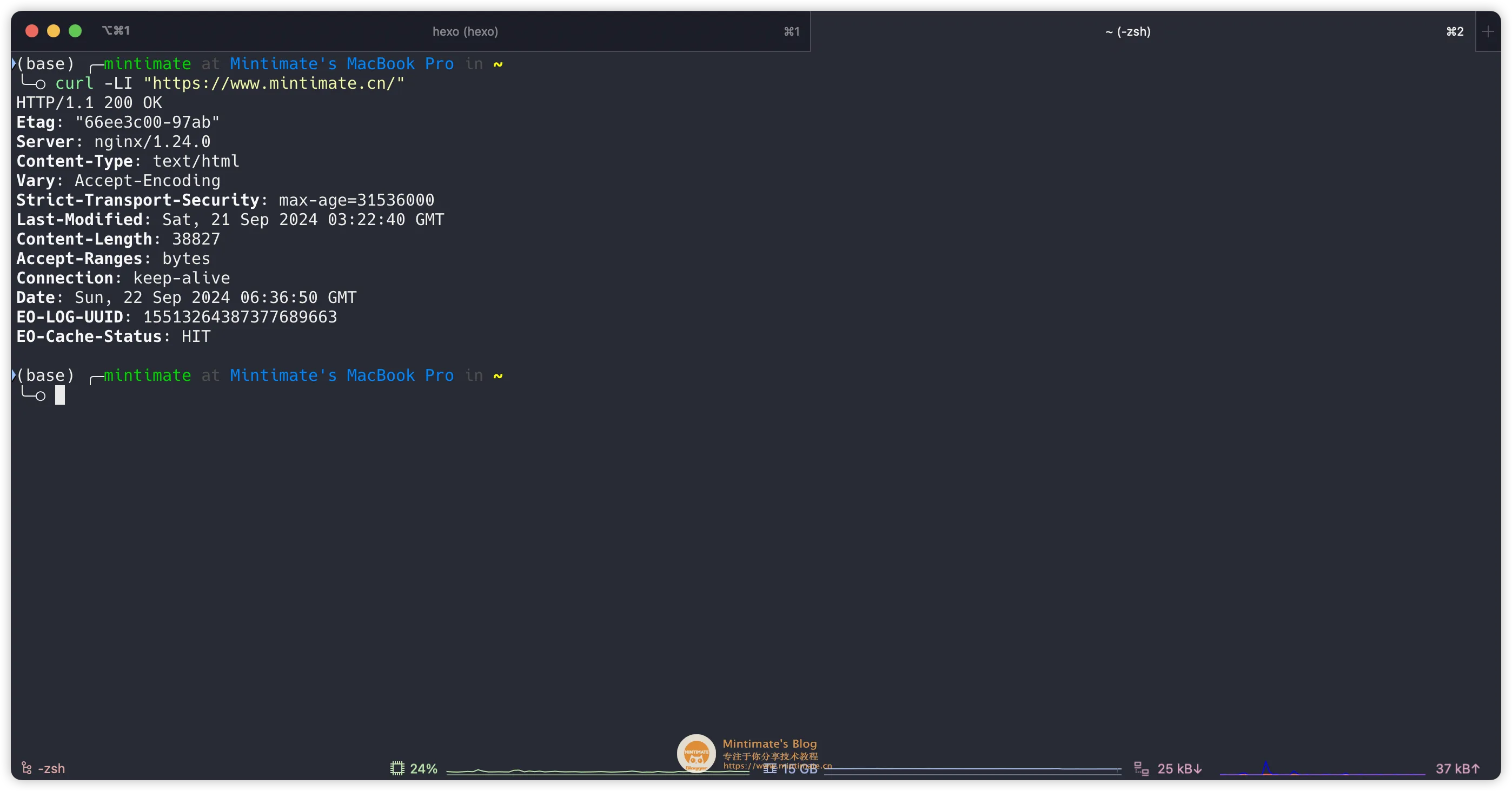Click the 24% CPU usage value
The image size is (1512, 791).
423,768
